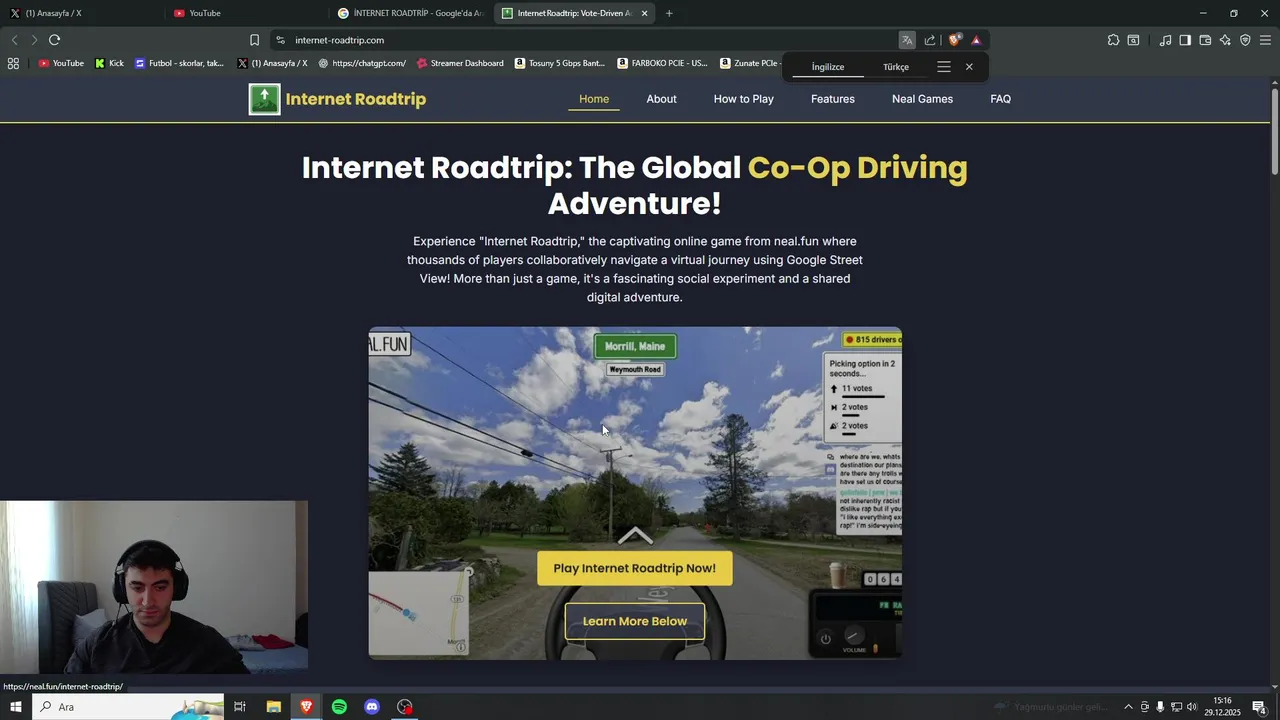Open the Brave Shields lion icon
This screenshot has width=1280, height=720.
[x=955, y=40]
